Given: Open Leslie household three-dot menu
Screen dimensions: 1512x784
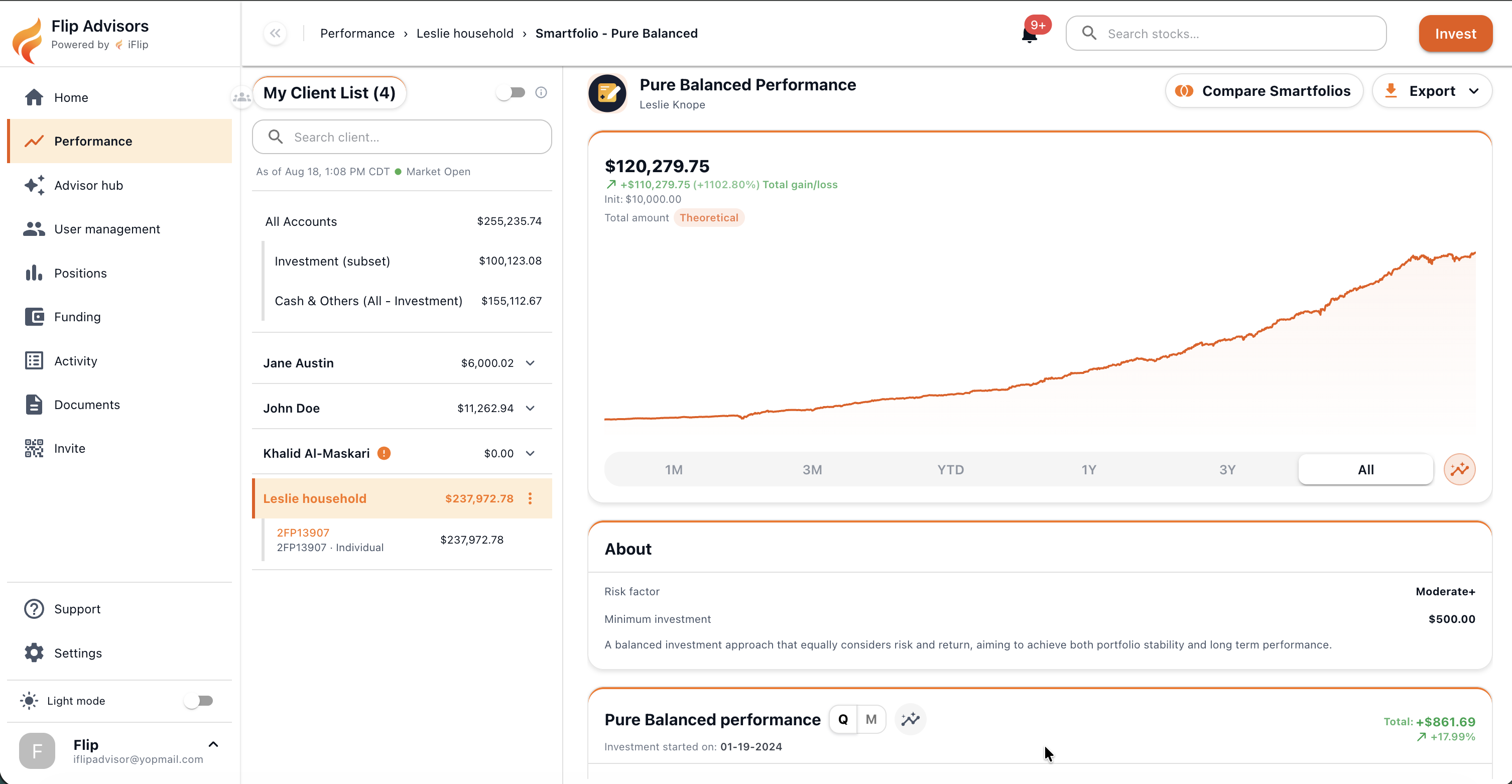Looking at the screenshot, I should [530, 498].
